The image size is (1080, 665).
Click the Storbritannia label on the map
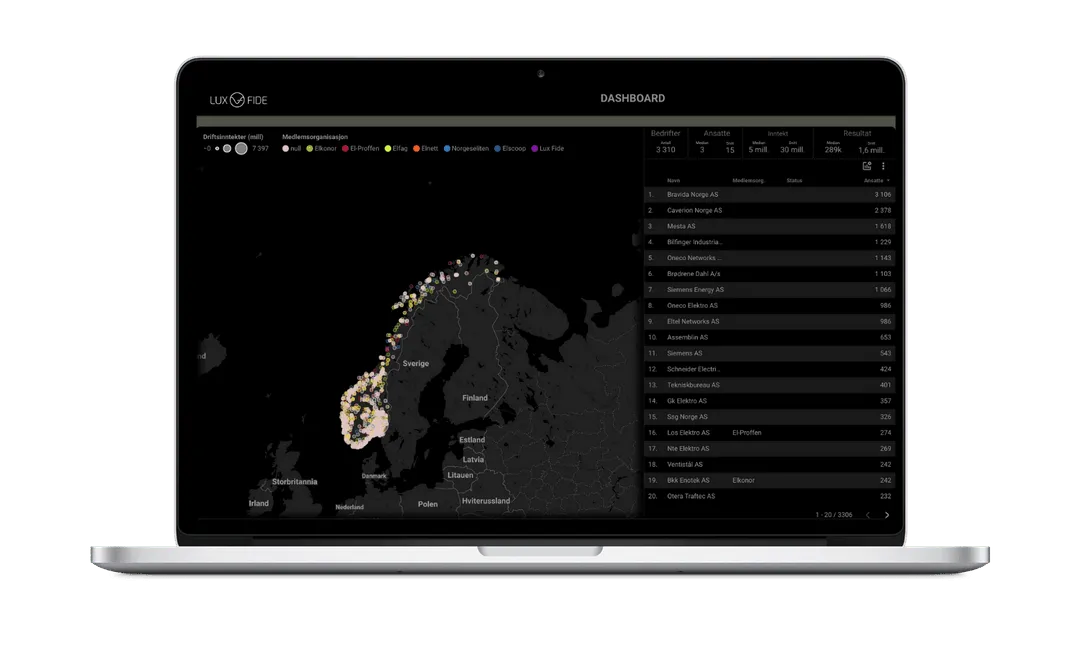294,482
